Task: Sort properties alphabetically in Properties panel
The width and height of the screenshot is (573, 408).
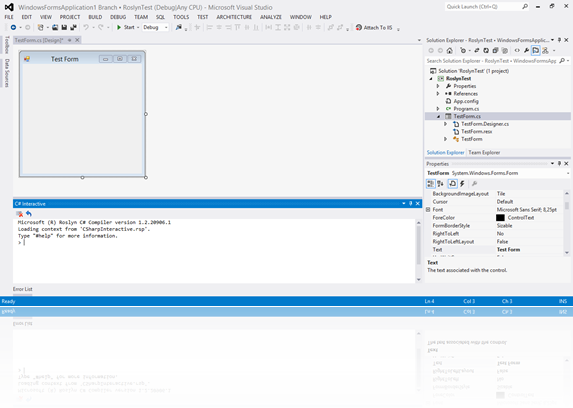Action: click(x=440, y=184)
